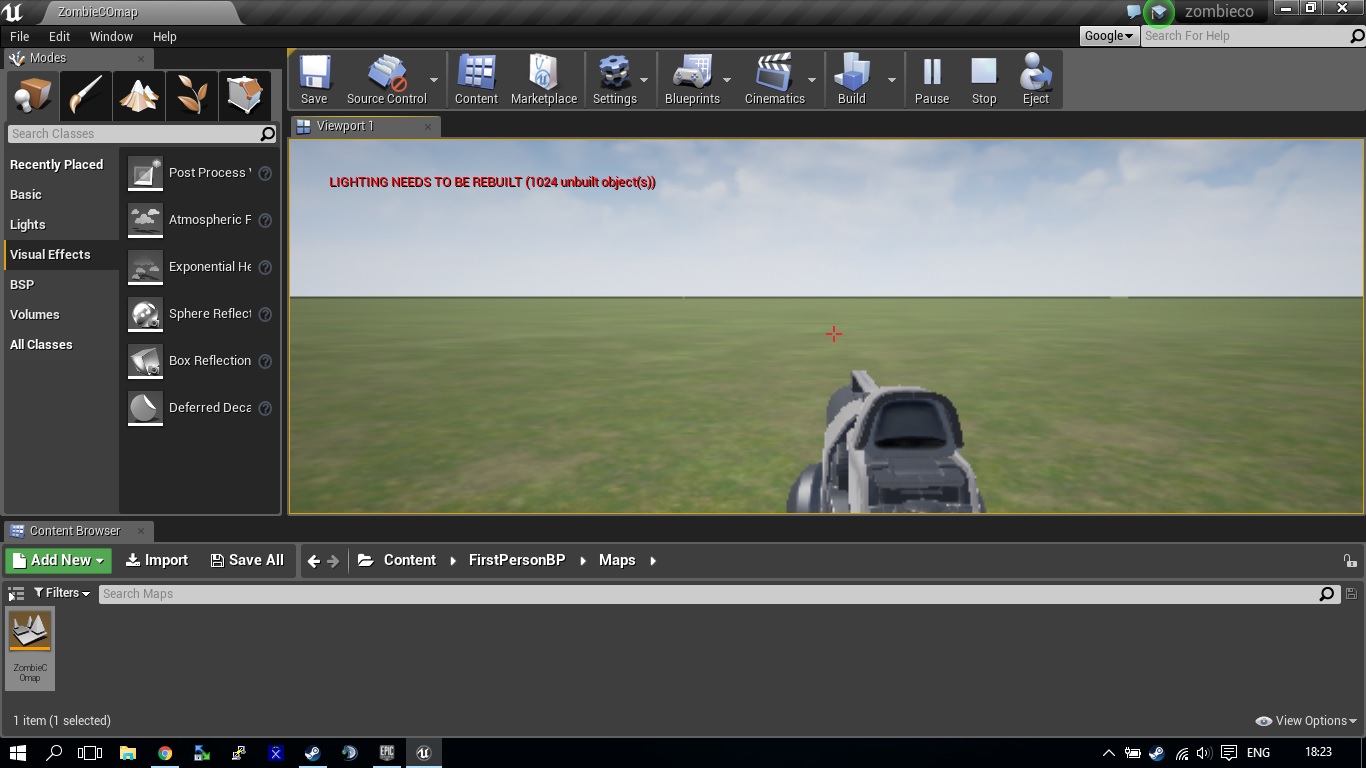Select Exponential Height Fog class item
Viewport: 1366px width, 768px height.
pyautogui.click(x=199, y=267)
